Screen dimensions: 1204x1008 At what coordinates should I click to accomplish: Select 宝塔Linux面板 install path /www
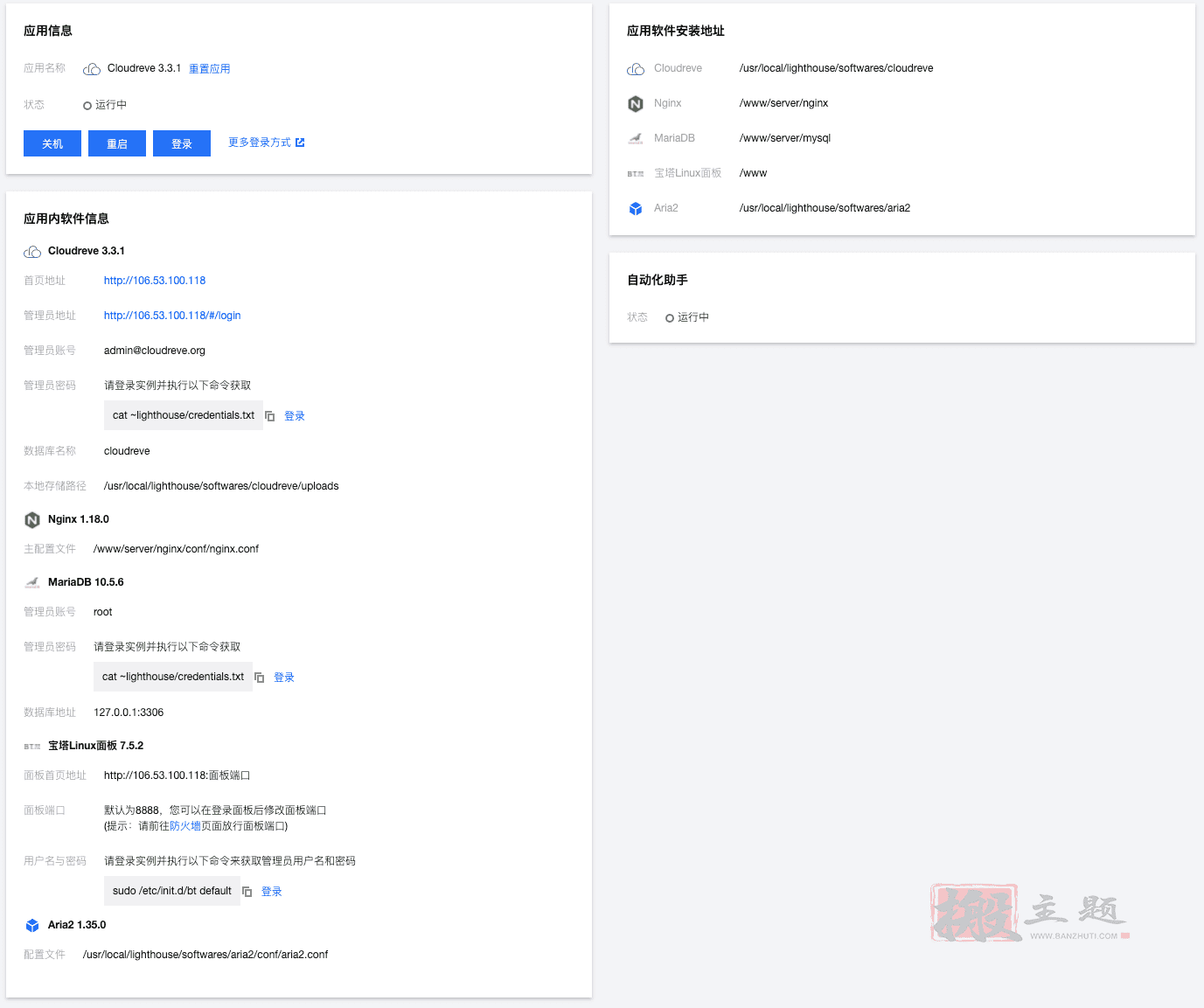[754, 173]
